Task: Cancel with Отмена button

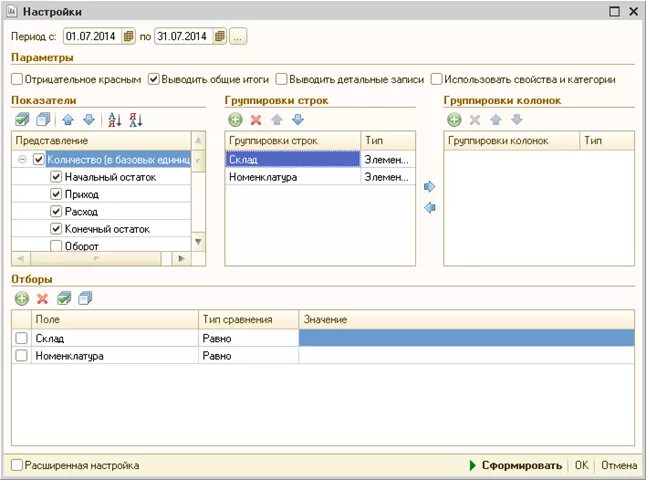Action: pos(619,465)
